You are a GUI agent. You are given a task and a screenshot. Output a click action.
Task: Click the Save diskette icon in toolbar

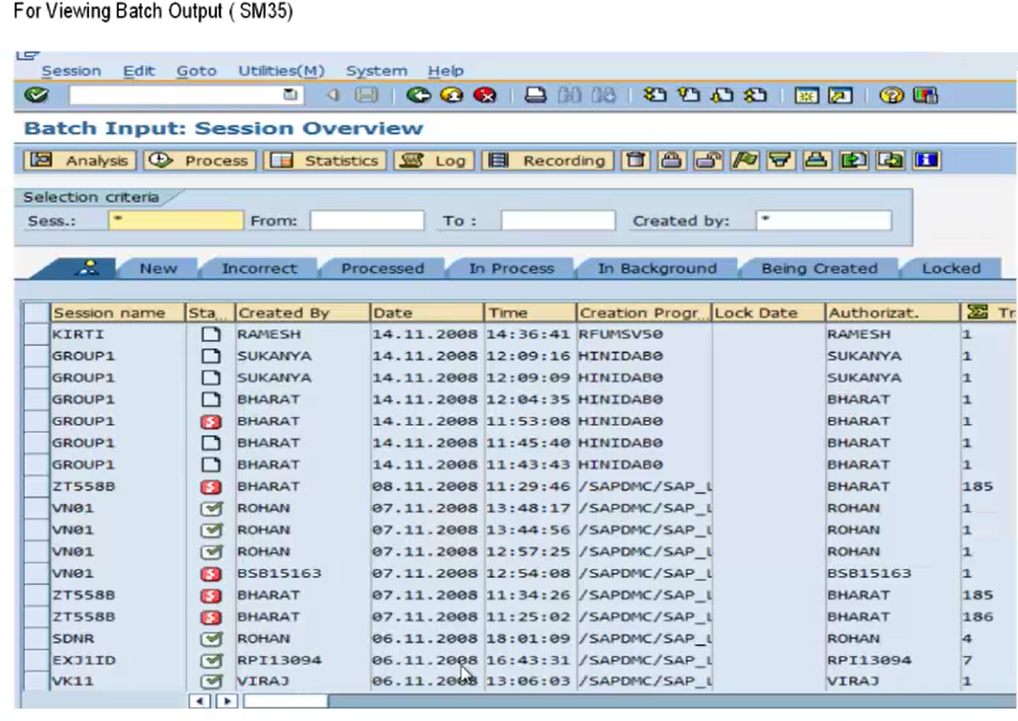[366, 95]
